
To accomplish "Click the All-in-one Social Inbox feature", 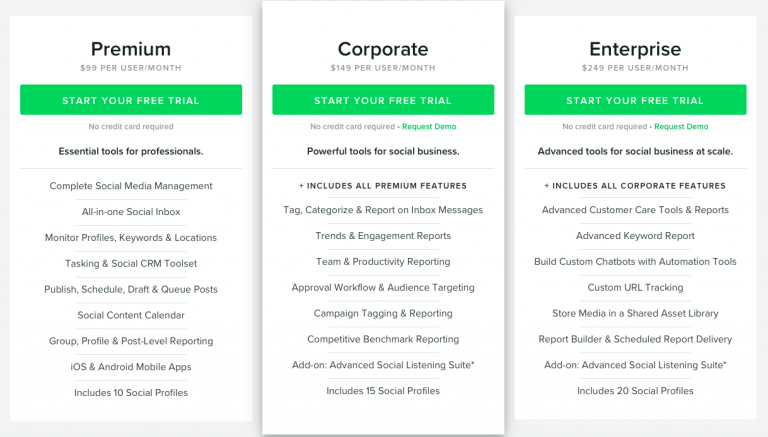I will pos(131,212).
